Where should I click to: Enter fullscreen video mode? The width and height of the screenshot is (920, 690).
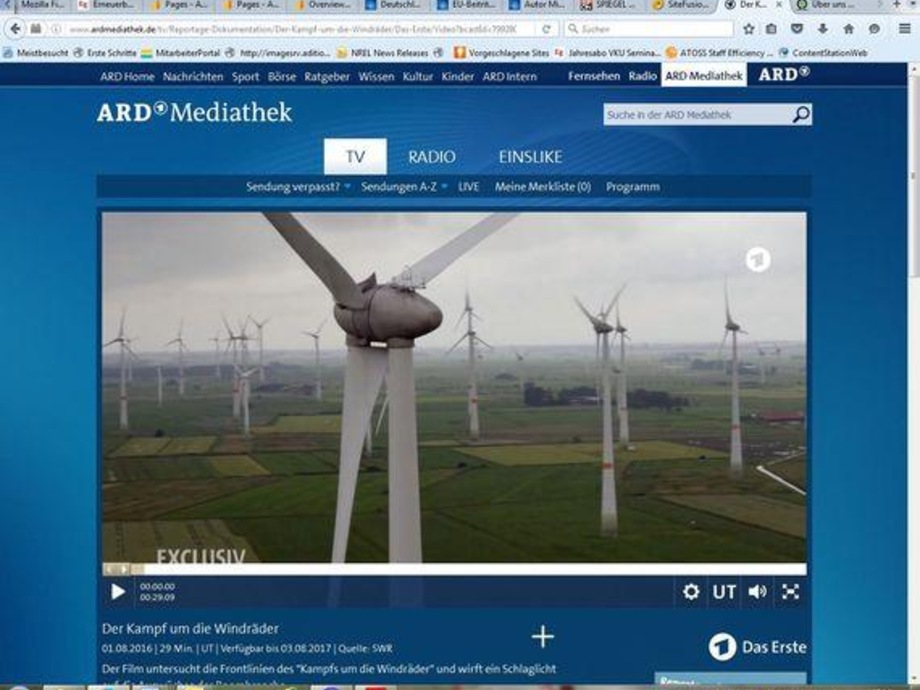coord(790,592)
